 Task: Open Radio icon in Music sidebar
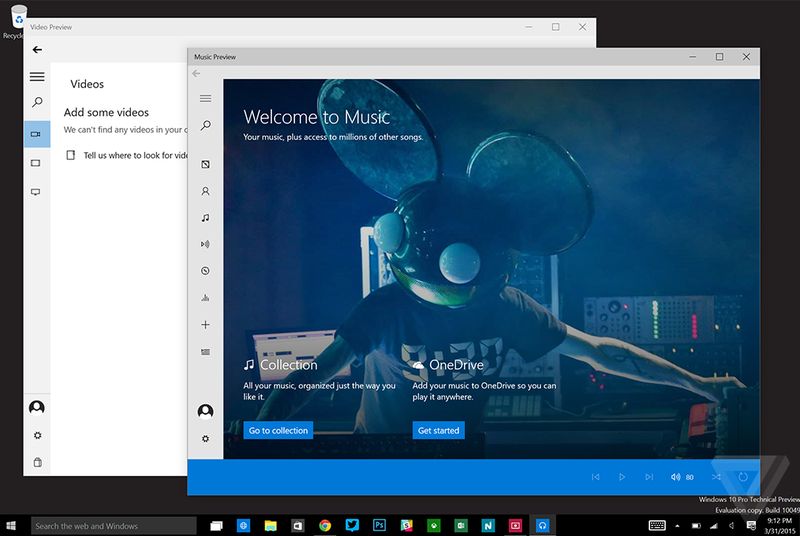[x=206, y=244]
